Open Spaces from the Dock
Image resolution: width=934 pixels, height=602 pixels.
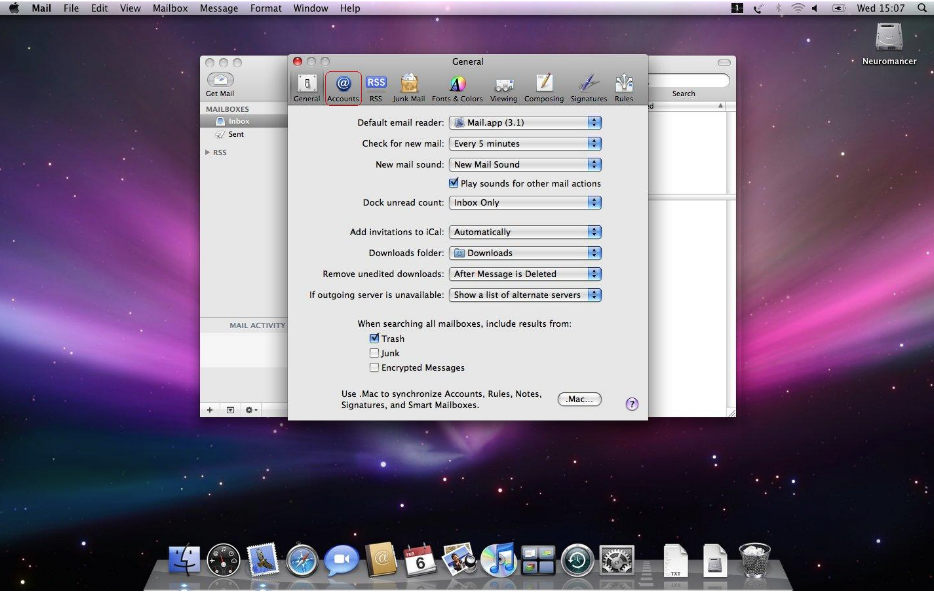(538, 560)
